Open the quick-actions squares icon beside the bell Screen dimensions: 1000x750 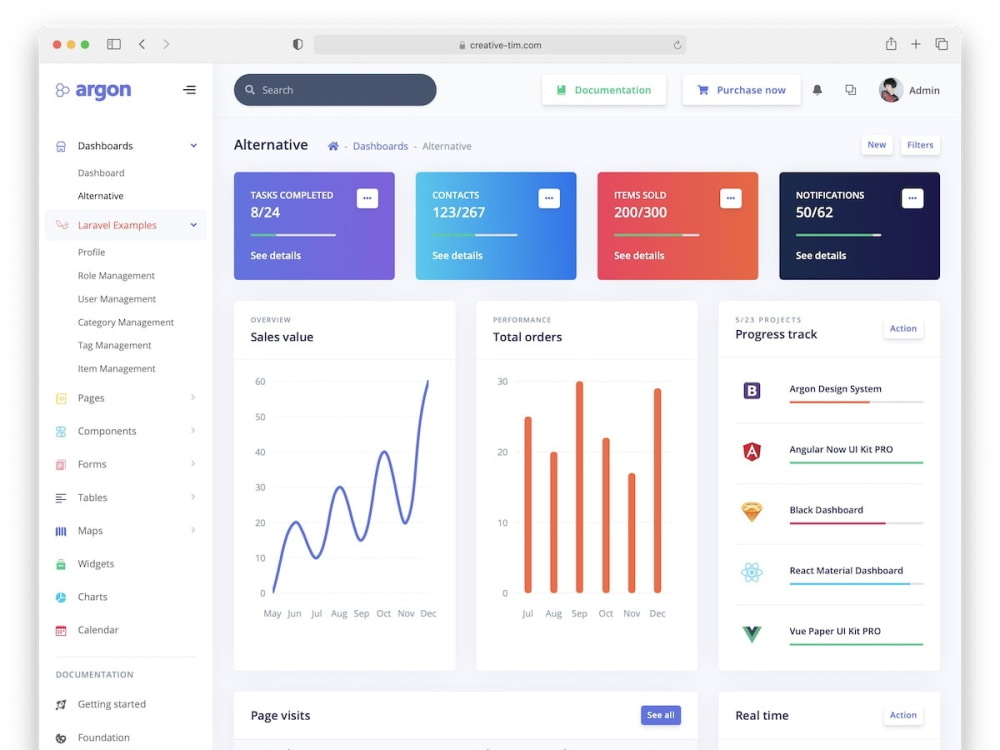point(851,90)
